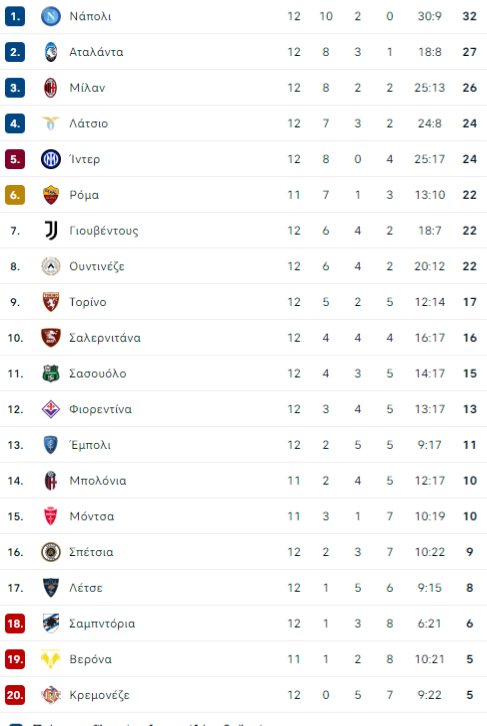The width and height of the screenshot is (487, 726).
Task: Click the Verona club crest icon
Action: click(50, 659)
